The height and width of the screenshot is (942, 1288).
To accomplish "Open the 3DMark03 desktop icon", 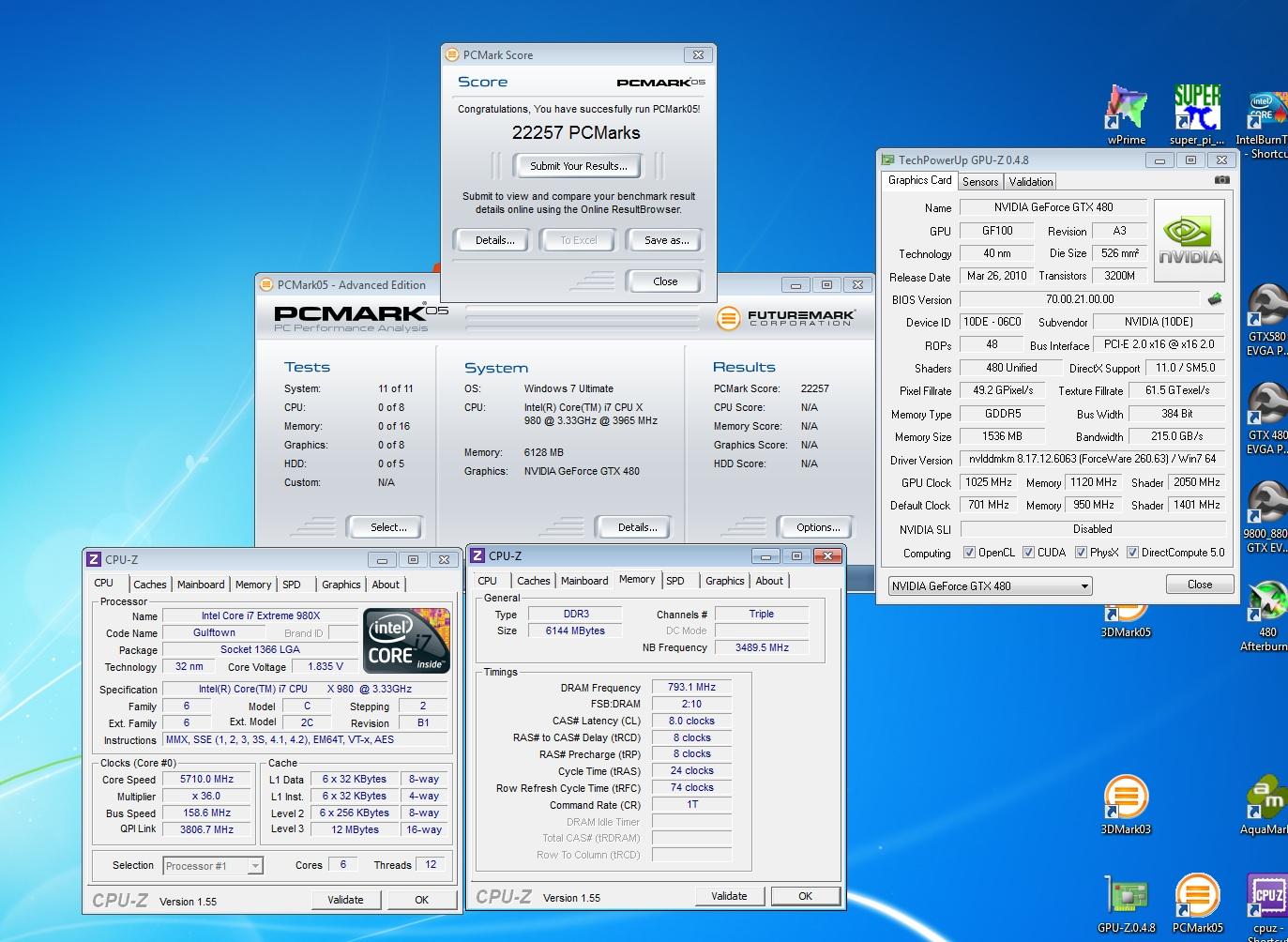I will pos(1126,805).
